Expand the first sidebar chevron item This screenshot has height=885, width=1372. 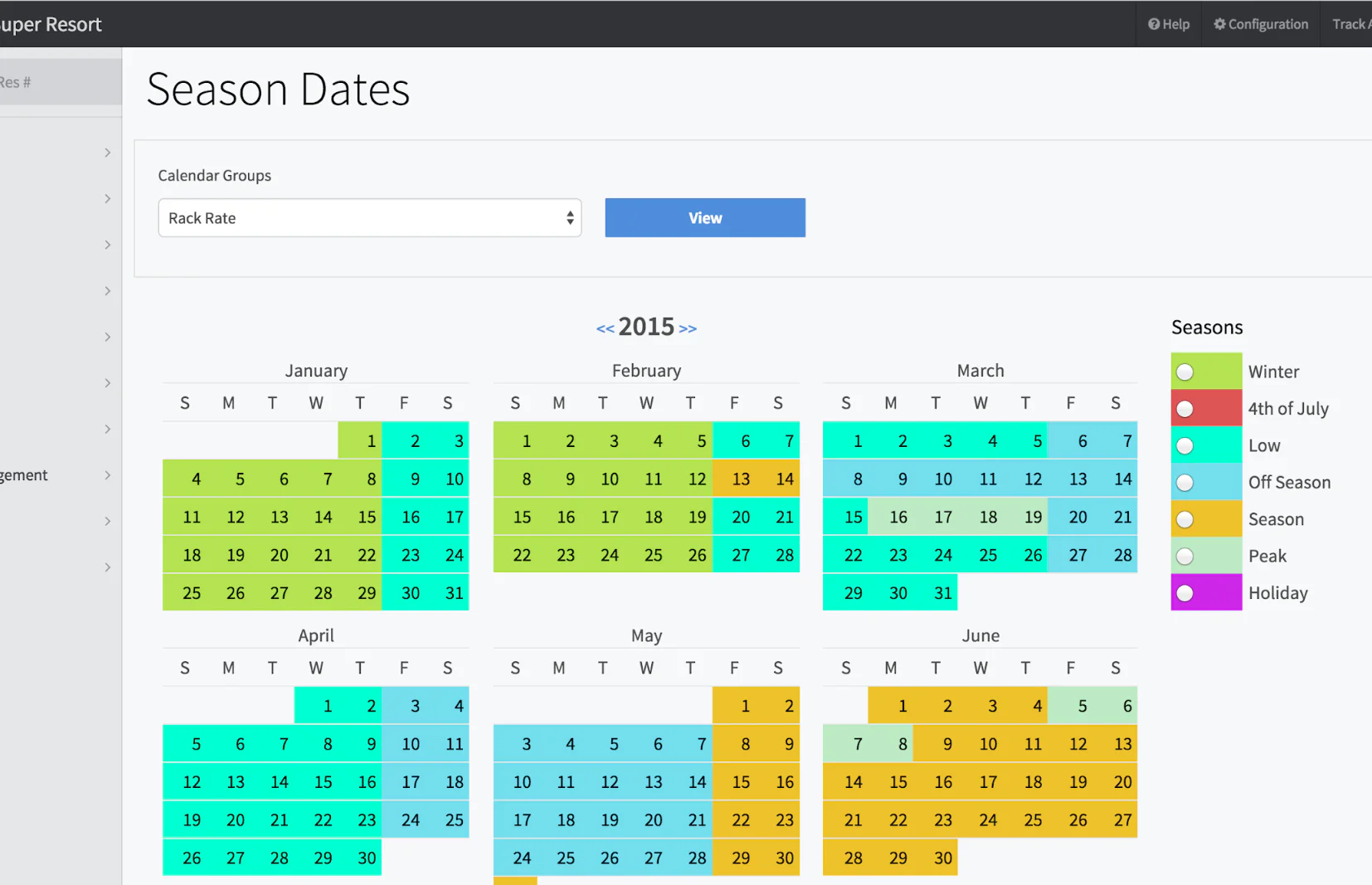click(x=108, y=153)
